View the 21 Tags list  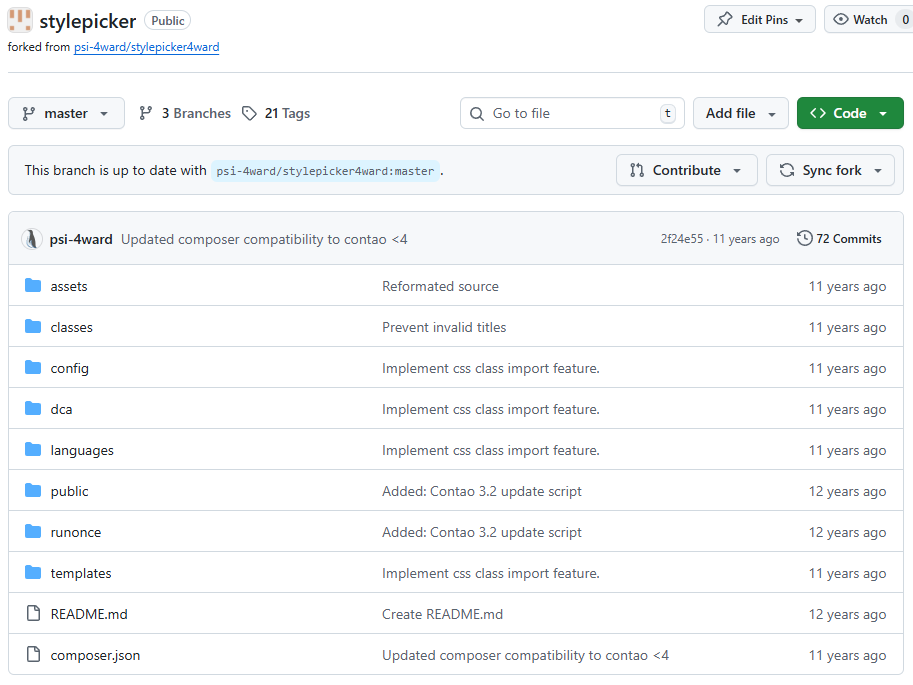276,113
